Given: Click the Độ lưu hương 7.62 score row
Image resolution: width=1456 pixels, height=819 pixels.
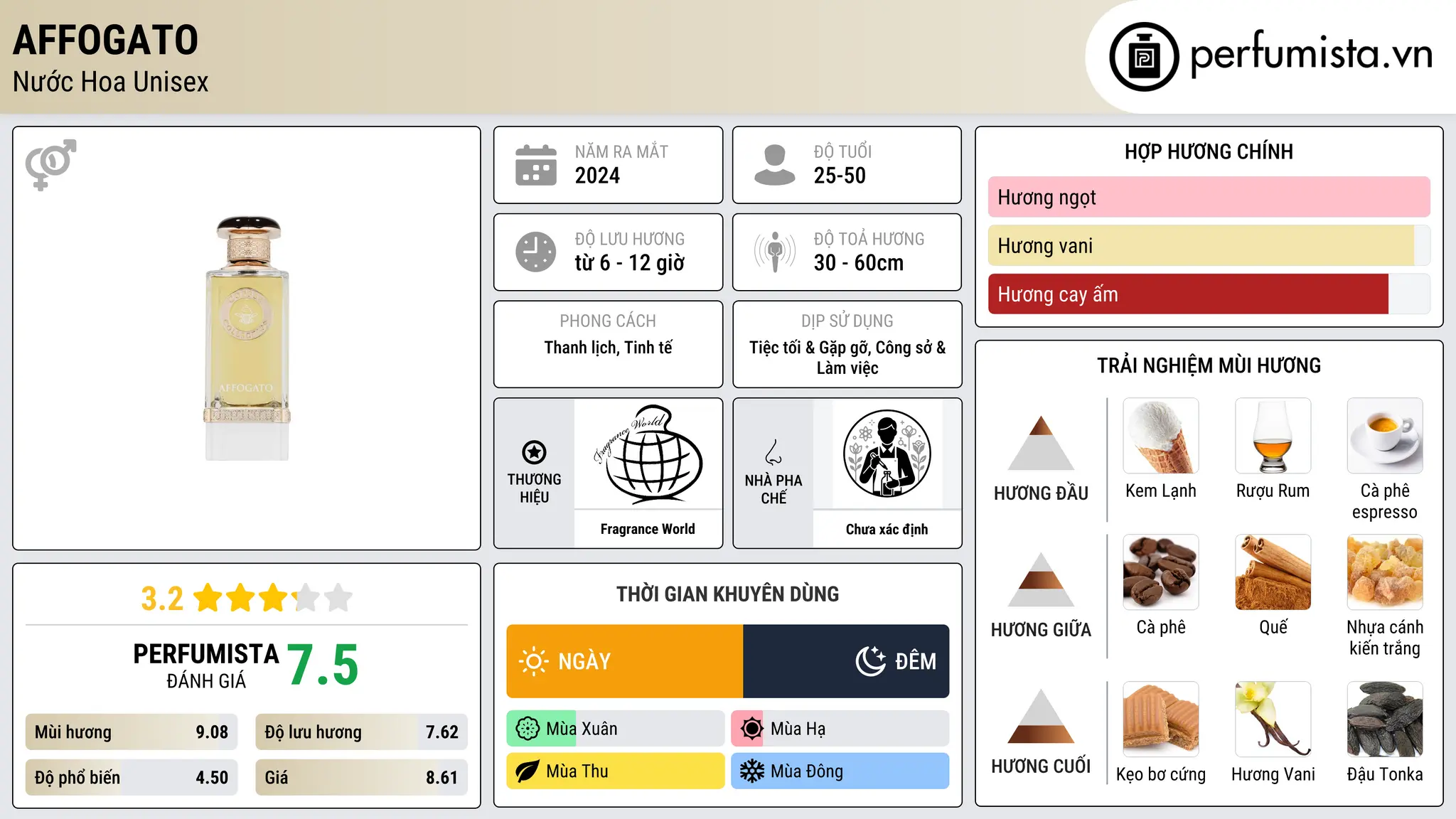Looking at the screenshot, I should (361, 732).
